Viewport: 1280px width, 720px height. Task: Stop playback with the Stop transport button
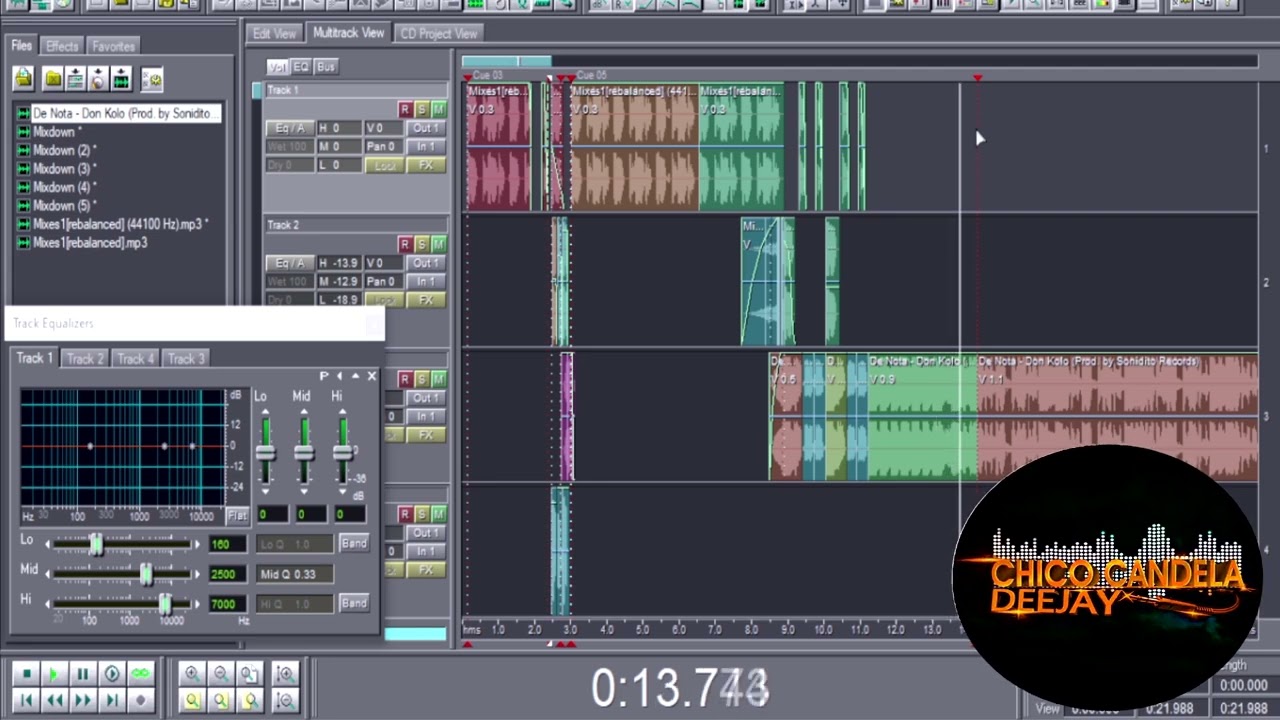[x=27, y=675]
